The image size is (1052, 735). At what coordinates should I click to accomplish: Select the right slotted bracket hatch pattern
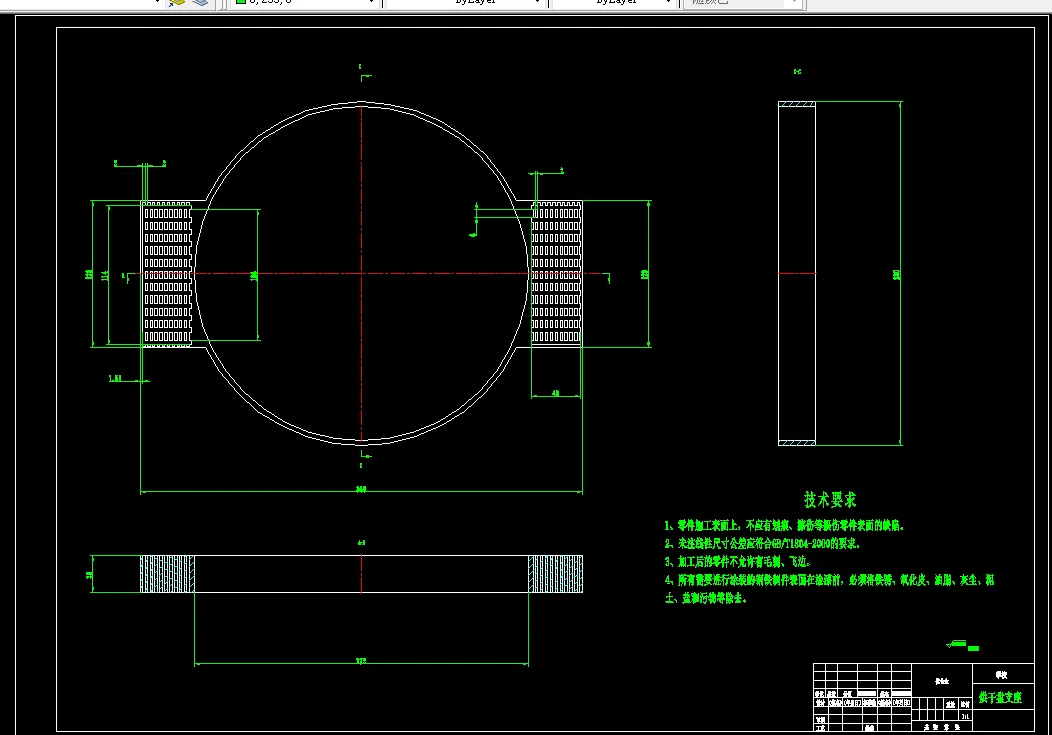pos(556,274)
